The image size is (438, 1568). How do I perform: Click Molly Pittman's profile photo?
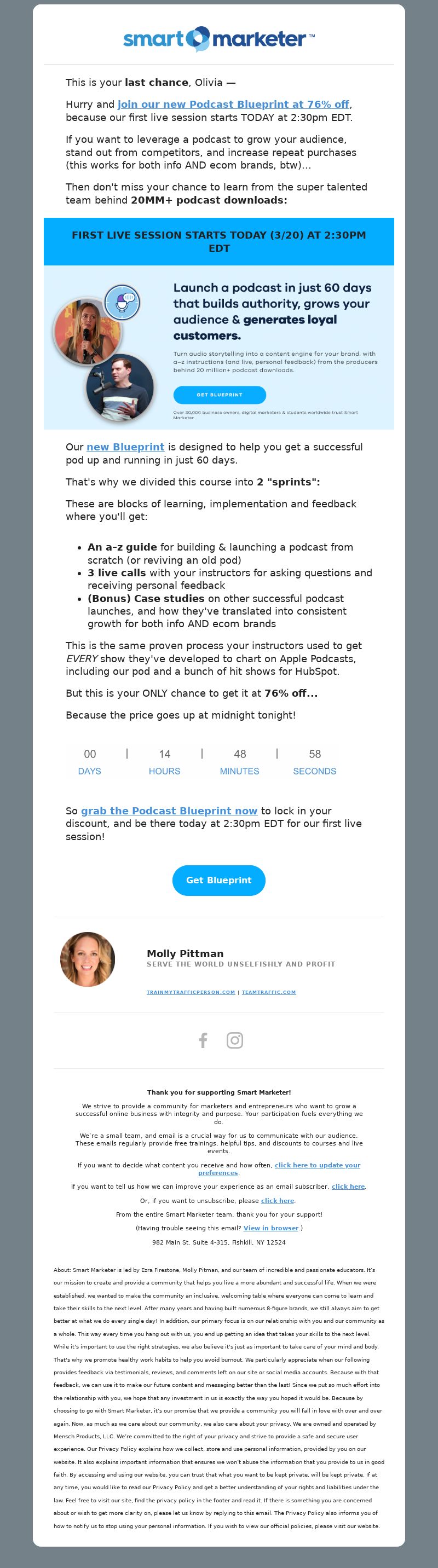point(88,959)
